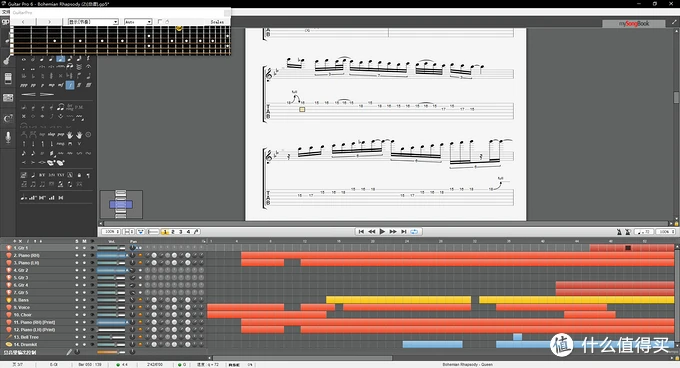This screenshot has height=368, width=680.
Task: Select the highlighted sixteenth-note duration
Action: pyautogui.click(x=61, y=59)
